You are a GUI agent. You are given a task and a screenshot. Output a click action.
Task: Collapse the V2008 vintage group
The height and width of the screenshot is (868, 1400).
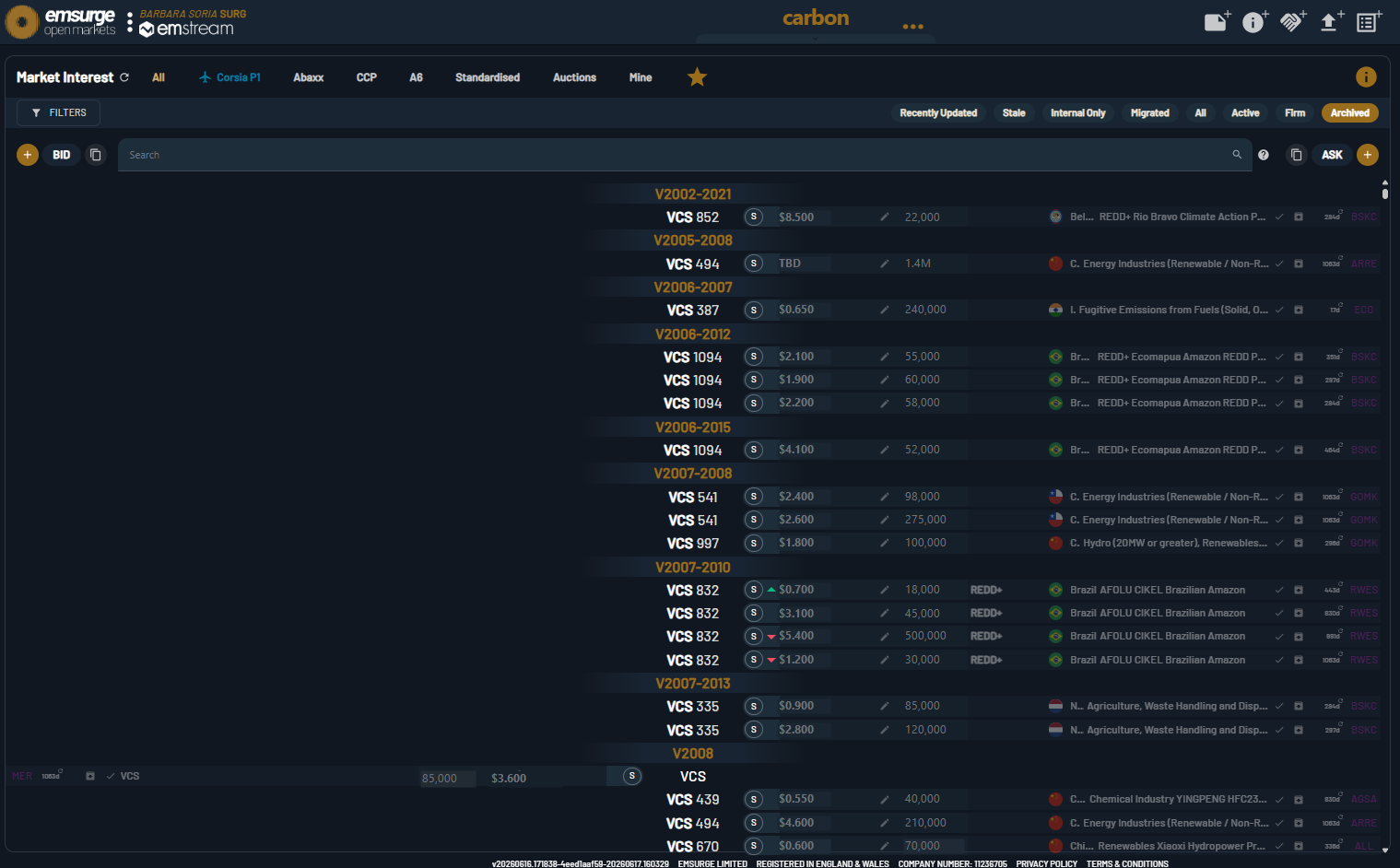click(693, 754)
